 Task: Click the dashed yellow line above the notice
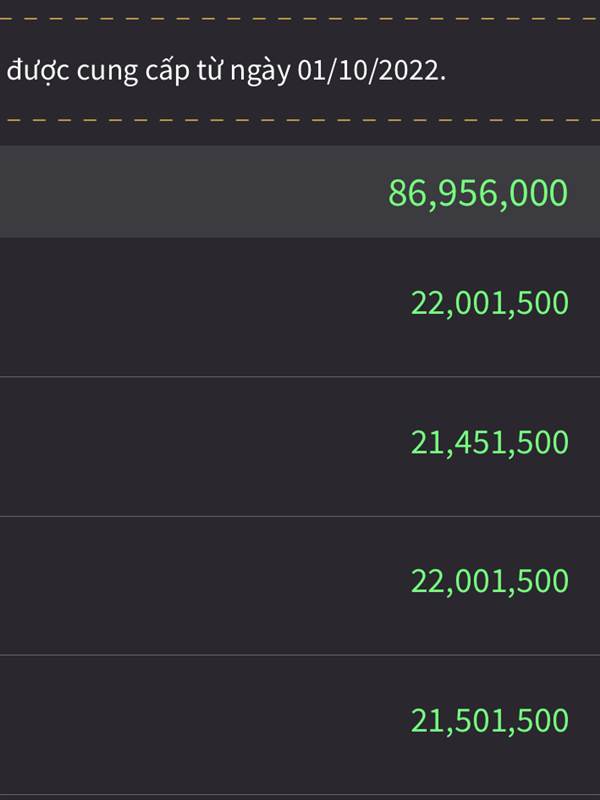click(300, 19)
